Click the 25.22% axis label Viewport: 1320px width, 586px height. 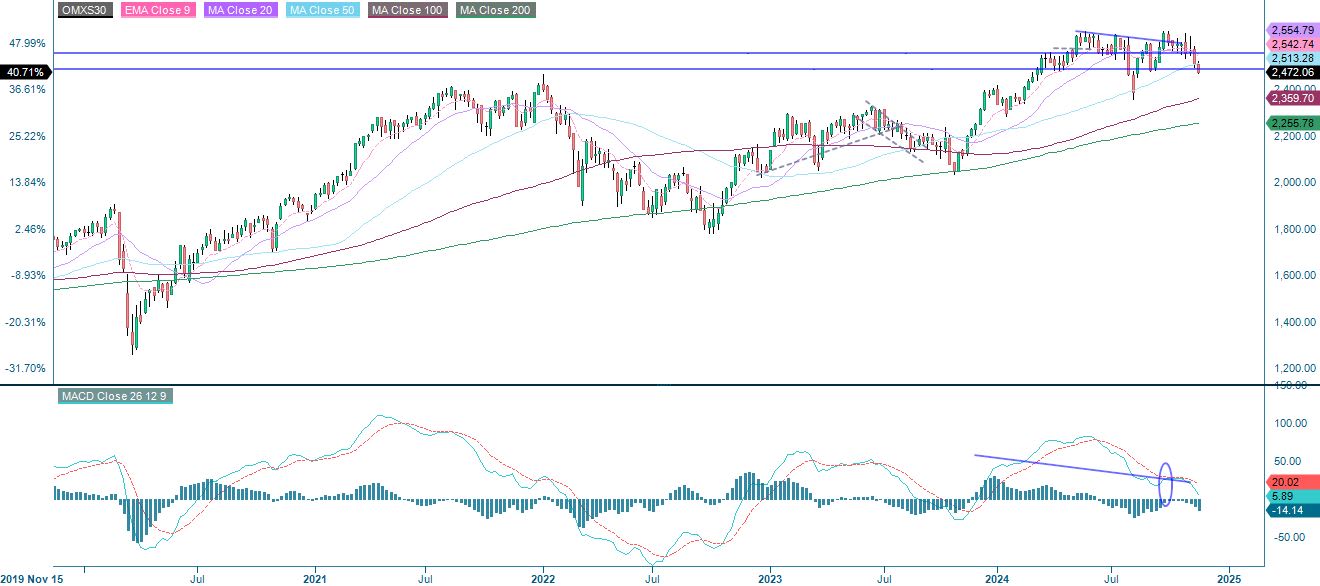tap(26, 136)
